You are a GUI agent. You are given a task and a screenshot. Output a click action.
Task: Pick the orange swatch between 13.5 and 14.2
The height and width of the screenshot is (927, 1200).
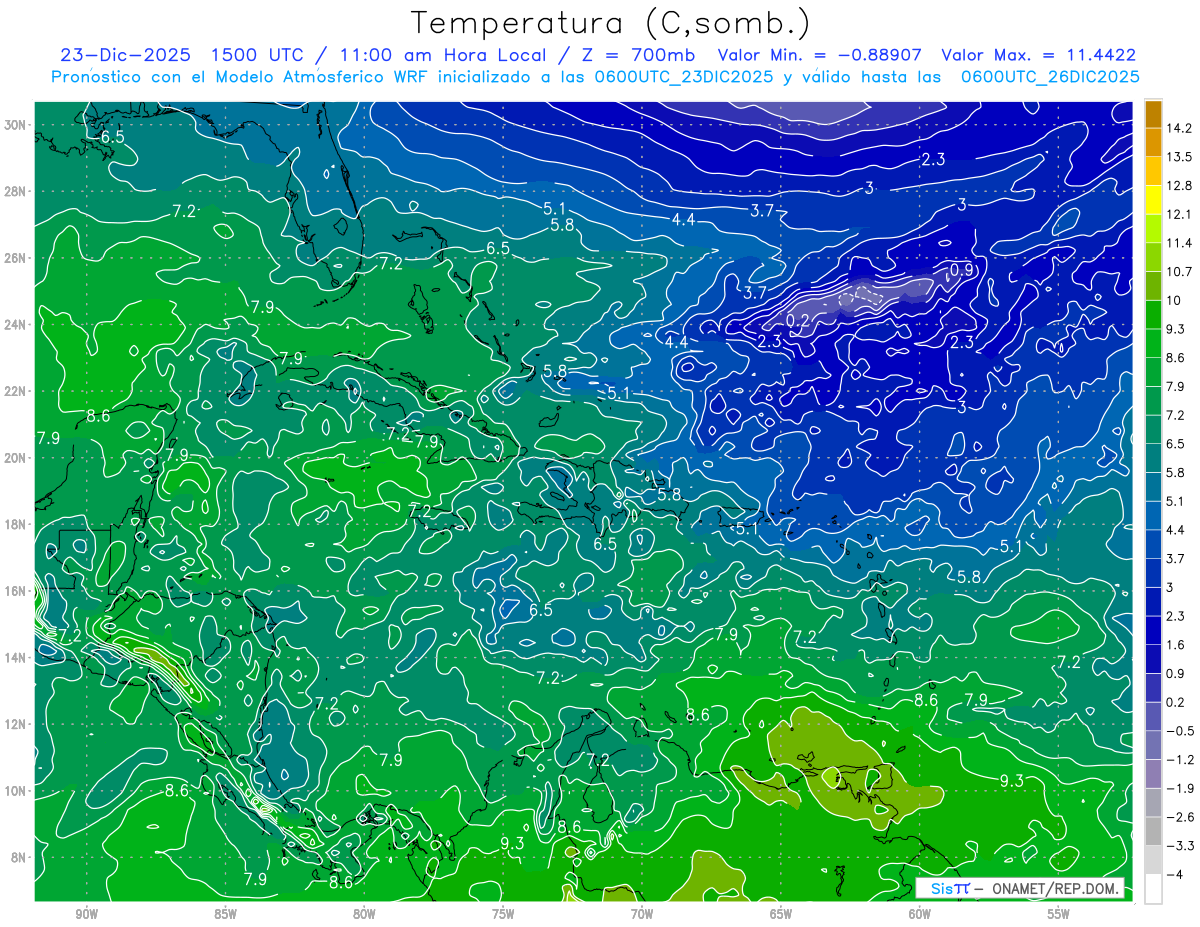pos(1153,142)
